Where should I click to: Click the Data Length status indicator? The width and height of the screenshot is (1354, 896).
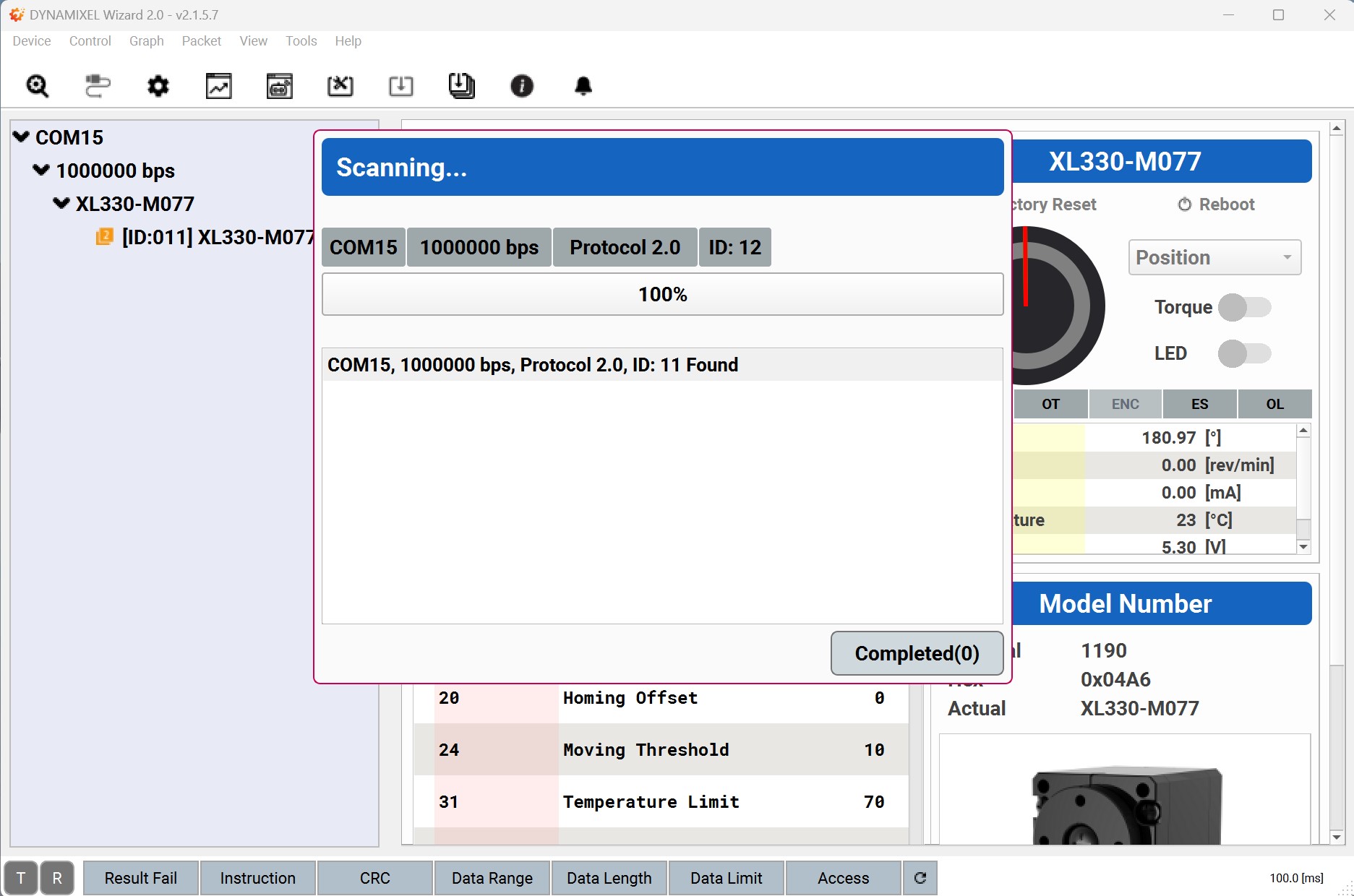click(x=609, y=878)
